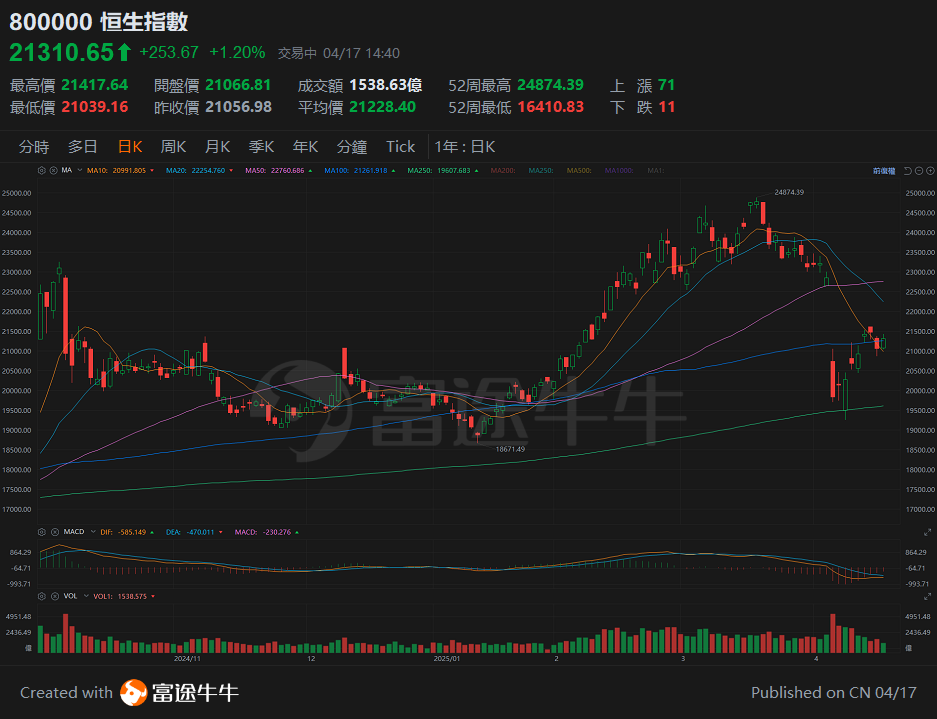The image size is (937, 719).
Task: Remove the VOL indicator via its close icon
Action: click(x=55, y=595)
